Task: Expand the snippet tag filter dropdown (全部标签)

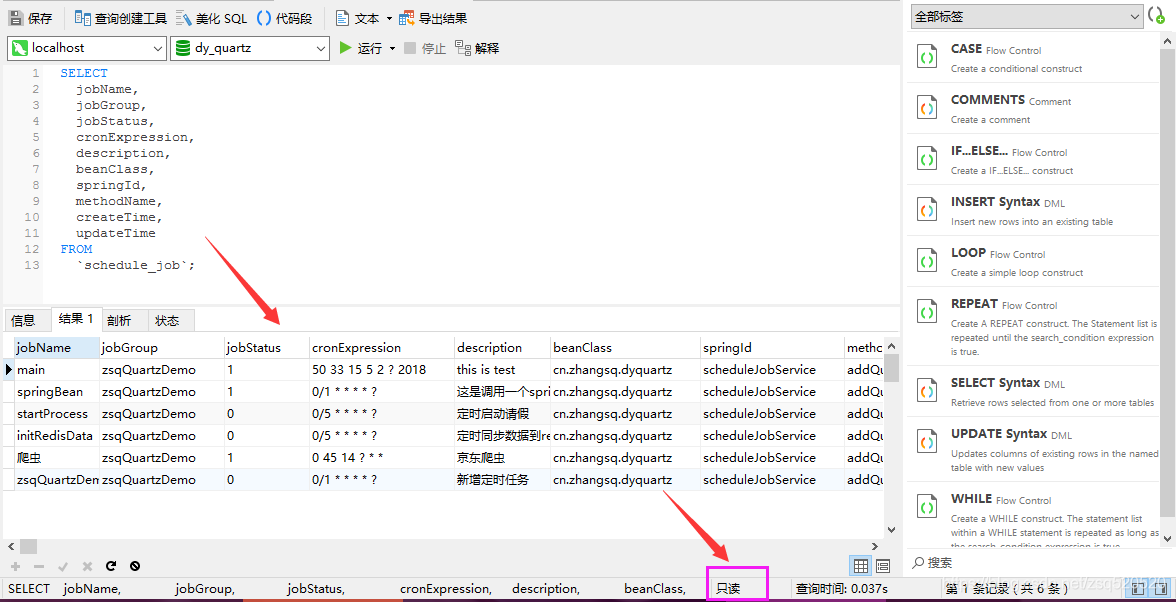Action: click(x=1026, y=16)
